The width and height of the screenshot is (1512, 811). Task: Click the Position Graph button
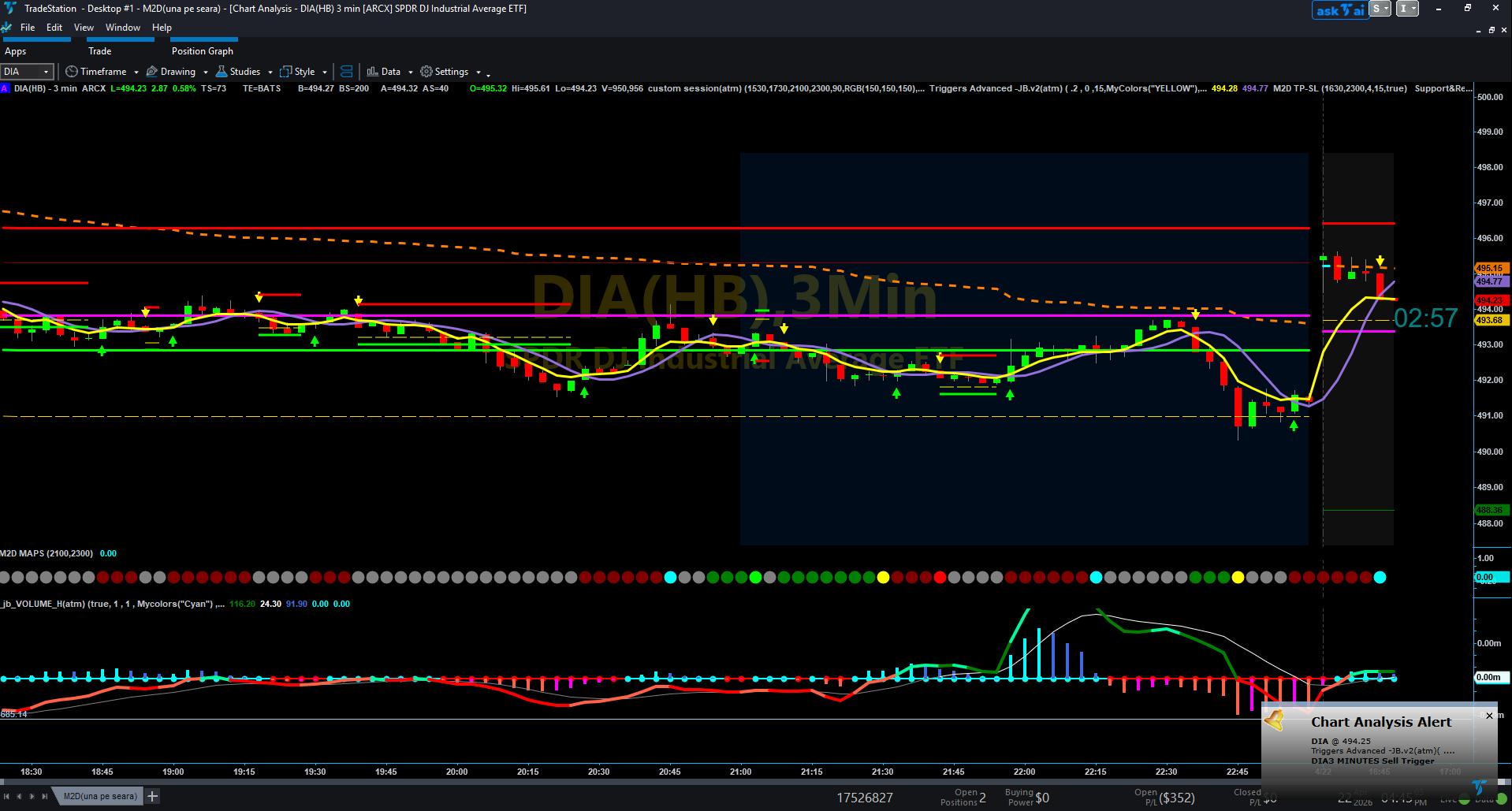203,51
